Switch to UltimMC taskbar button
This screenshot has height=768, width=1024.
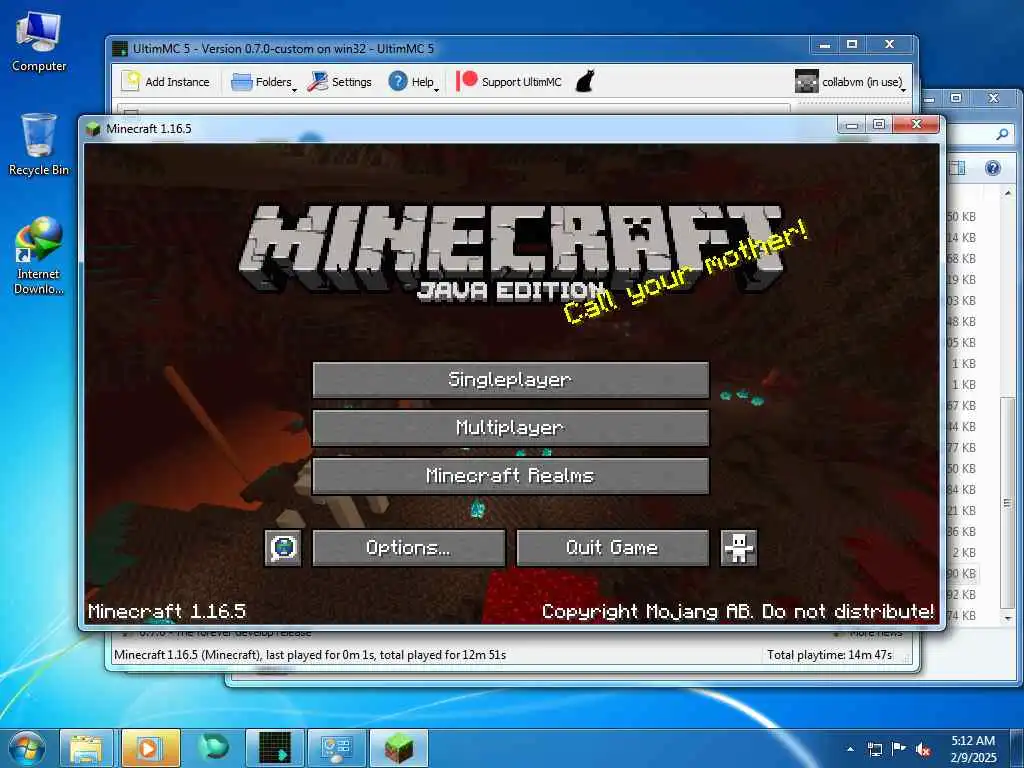pyautogui.click(x=274, y=748)
